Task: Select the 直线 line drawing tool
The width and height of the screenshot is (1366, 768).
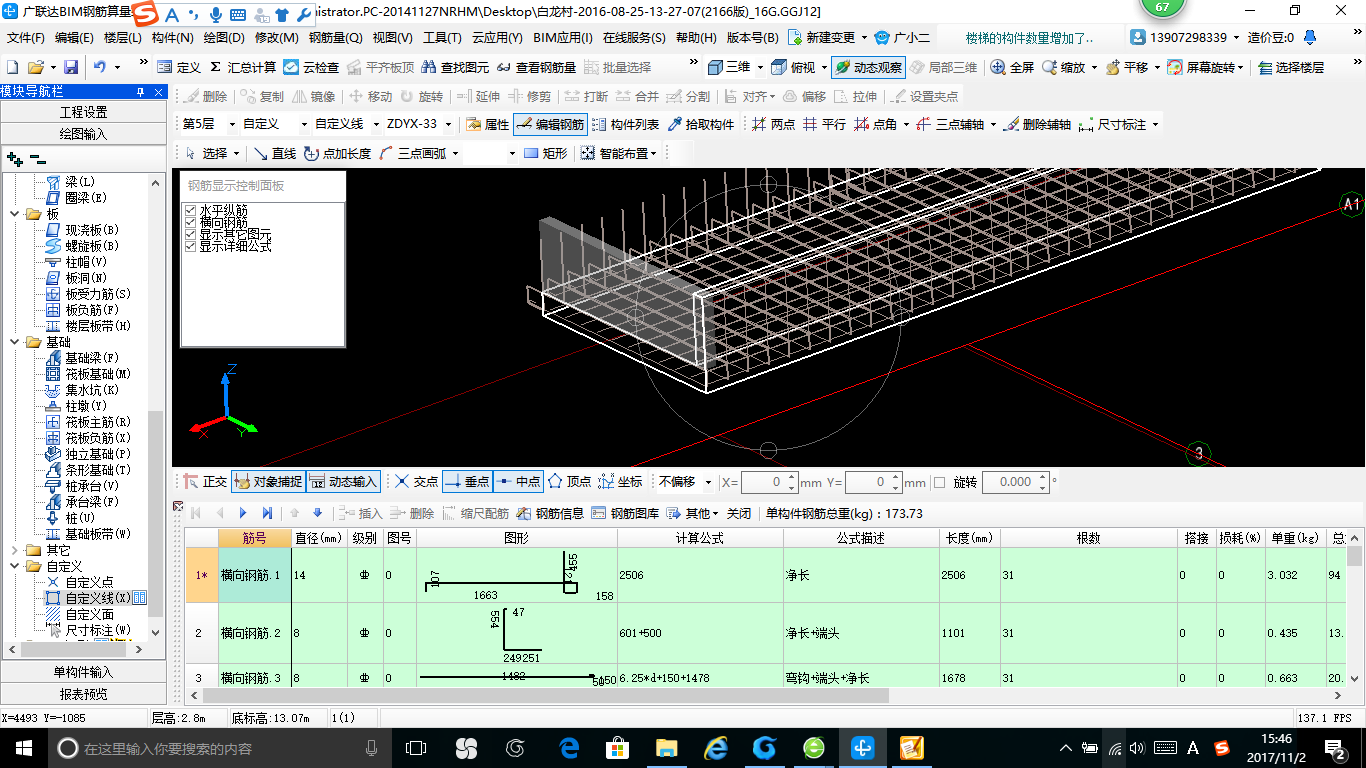Action: (275, 153)
